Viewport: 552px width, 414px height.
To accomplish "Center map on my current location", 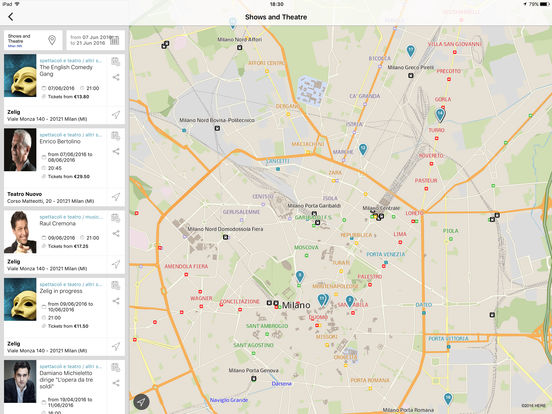I will [x=141, y=402].
